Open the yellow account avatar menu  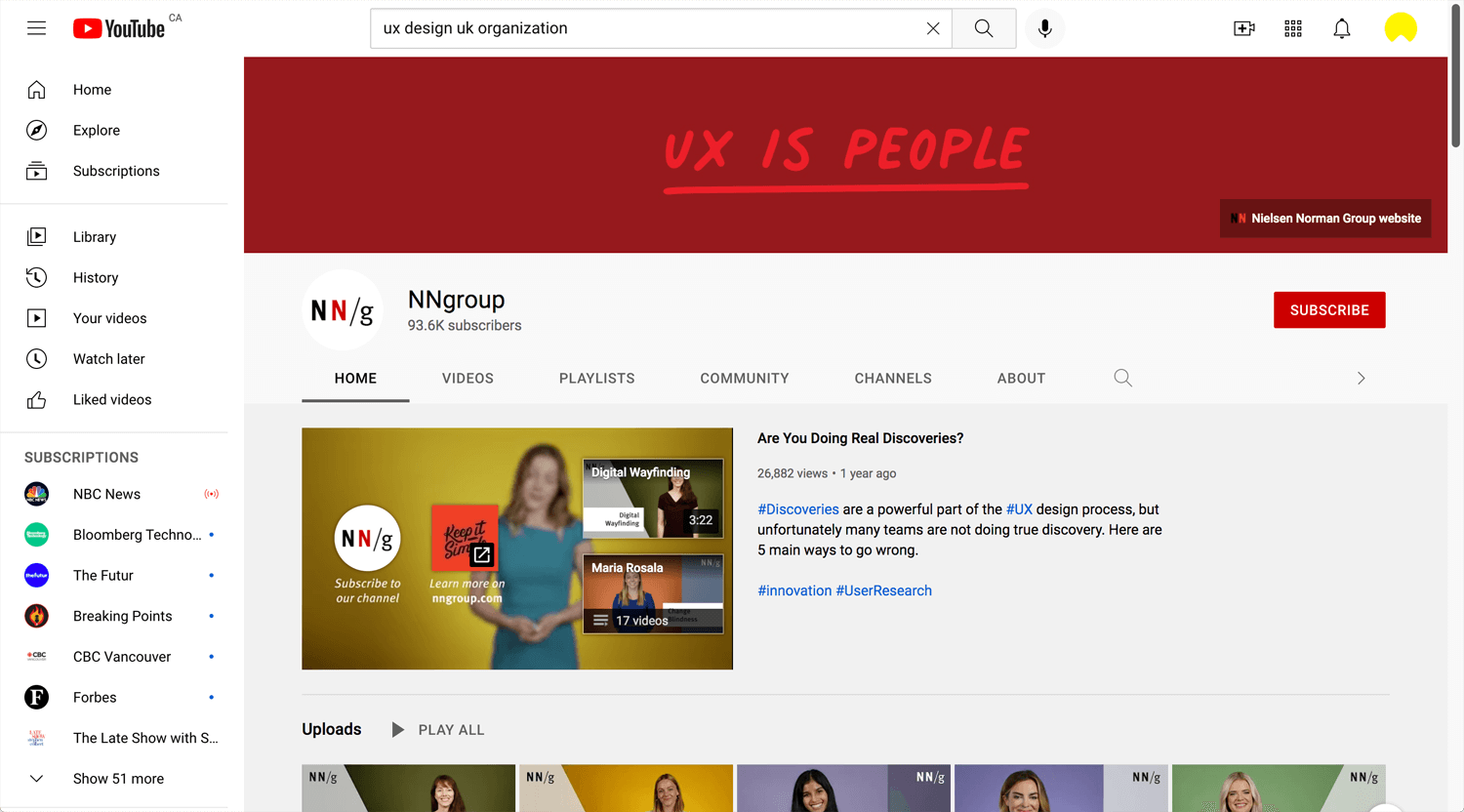point(1401,28)
